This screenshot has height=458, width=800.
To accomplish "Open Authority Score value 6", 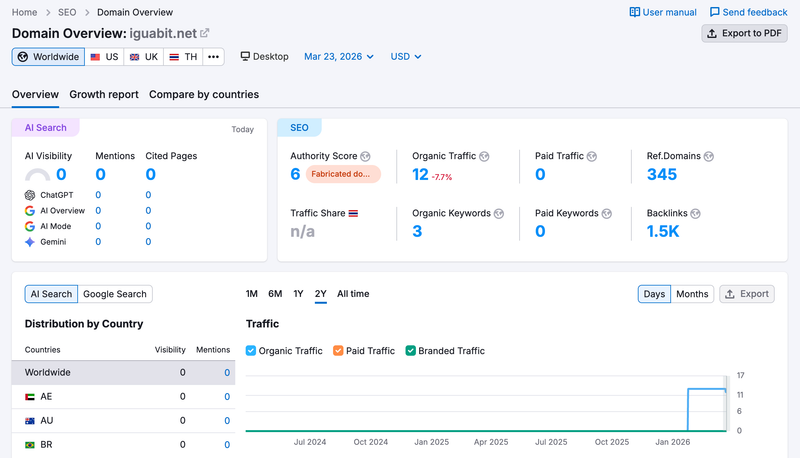I will 295,174.
